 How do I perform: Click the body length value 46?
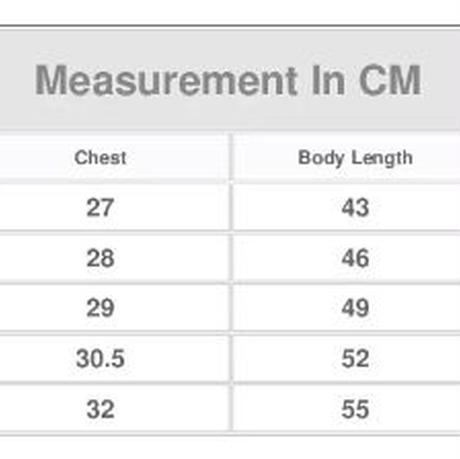coord(355,258)
